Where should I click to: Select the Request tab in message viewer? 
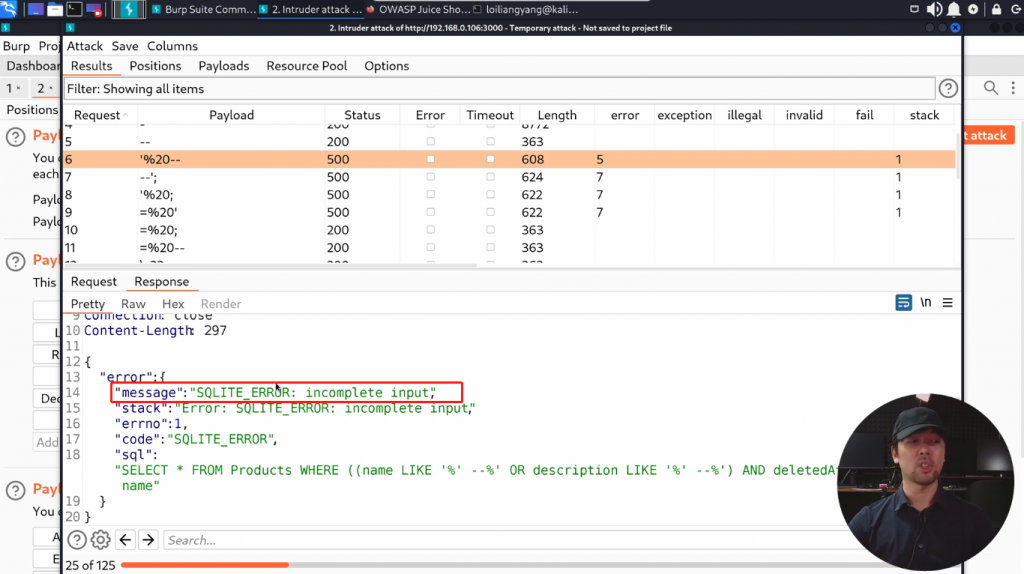click(x=94, y=282)
